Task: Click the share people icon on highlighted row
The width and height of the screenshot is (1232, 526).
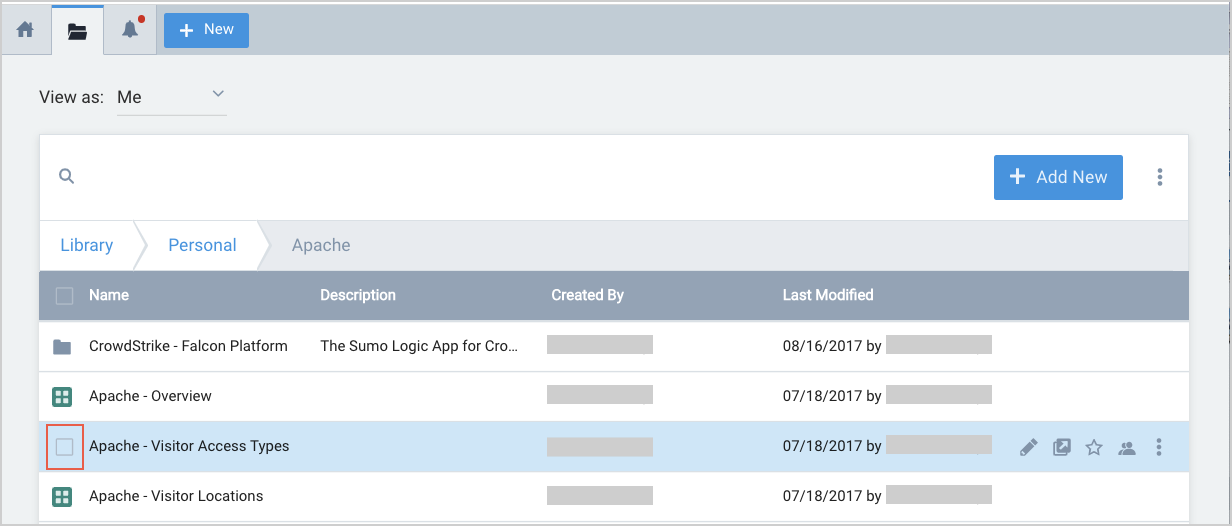Action: click(x=1127, y=448)
